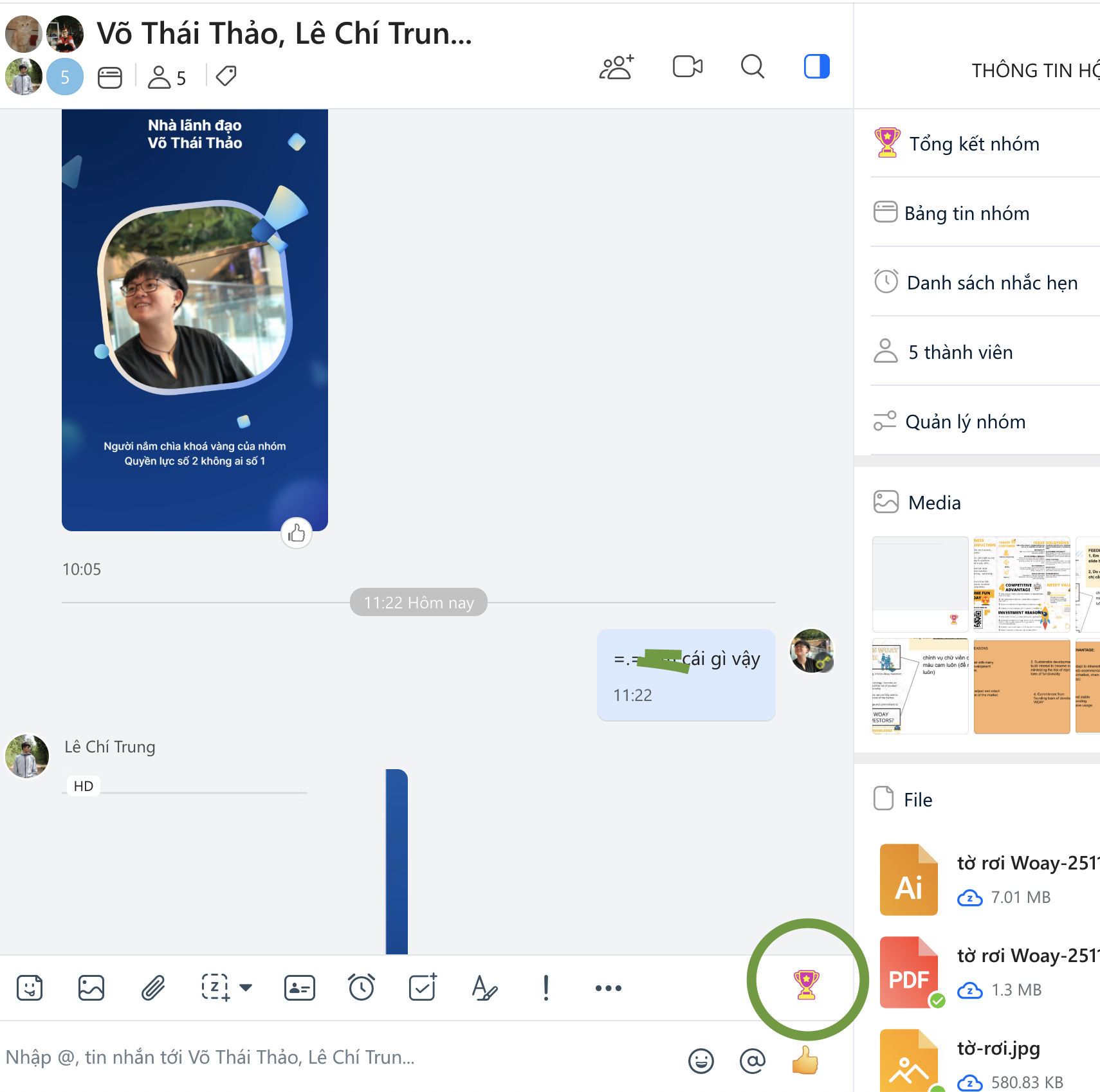Send a contact card
1100x1092 pixels.
[x=300, y=988]
